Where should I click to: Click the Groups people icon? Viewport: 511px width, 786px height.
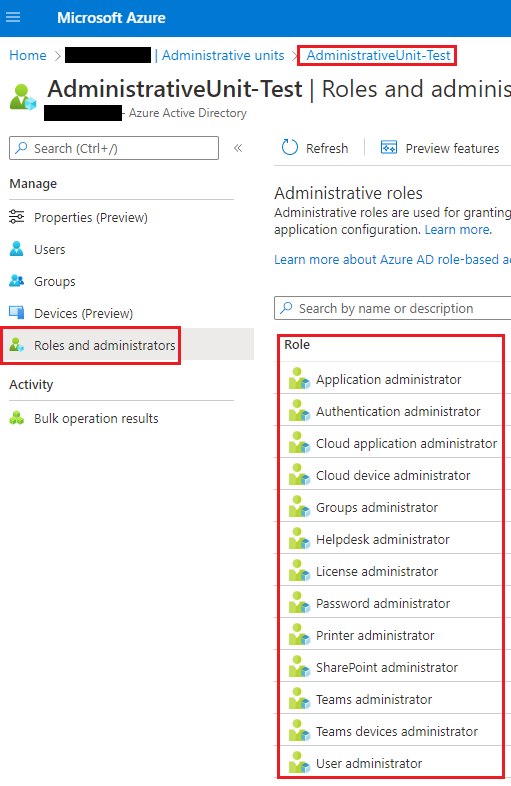[x=17, y=281]
